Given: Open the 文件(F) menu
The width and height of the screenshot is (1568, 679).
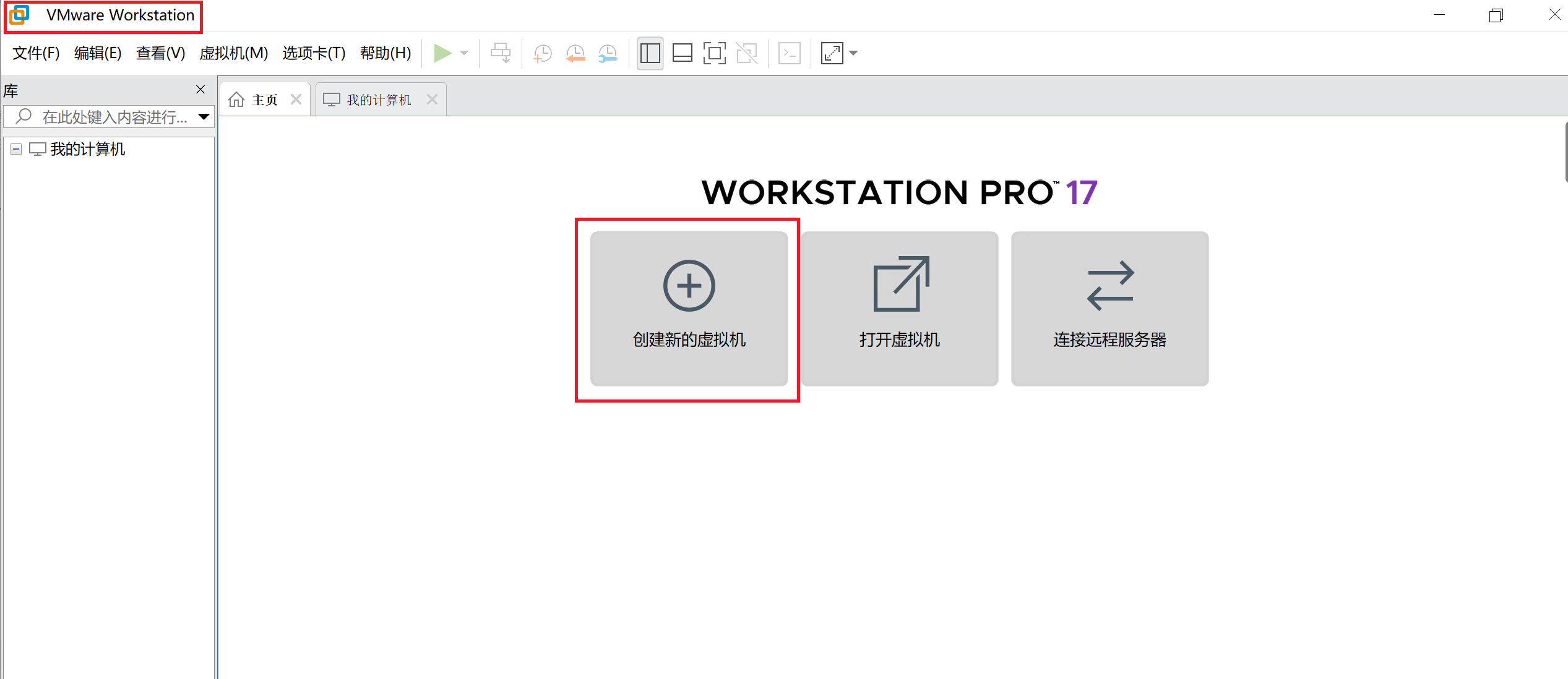Looking at the screenshot, I should (x=36, y=53).
